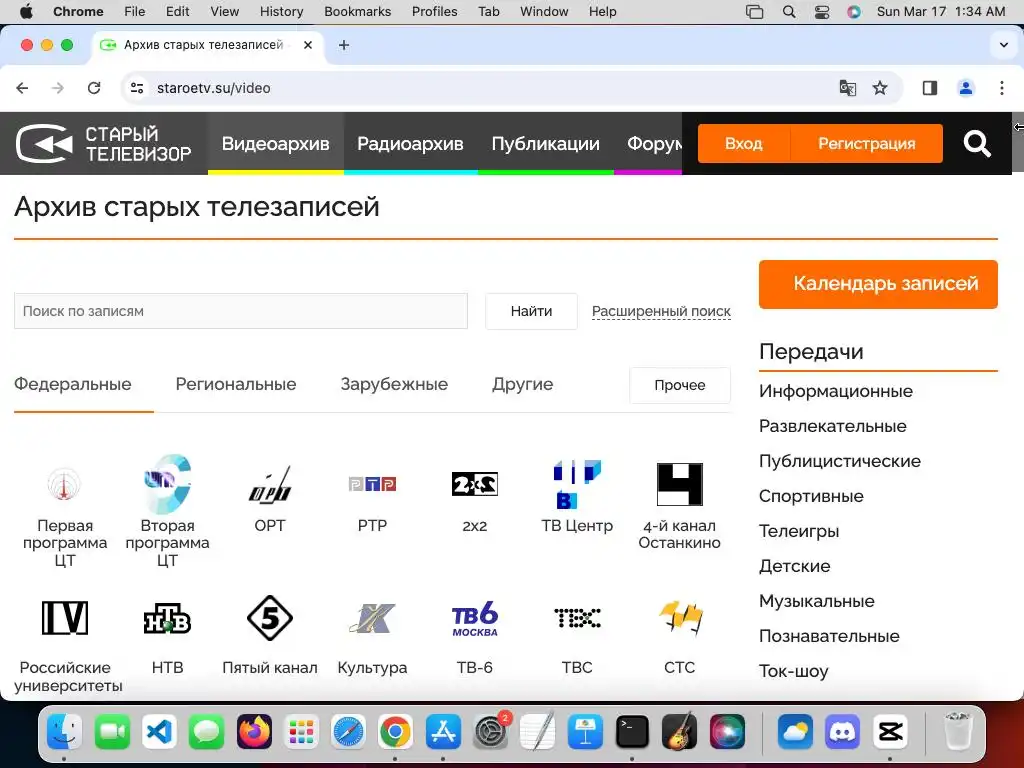The height and width of the screenshot is (768, 1024).
Task: Expand Расширенный поиск options
Action: pos(661,312)
